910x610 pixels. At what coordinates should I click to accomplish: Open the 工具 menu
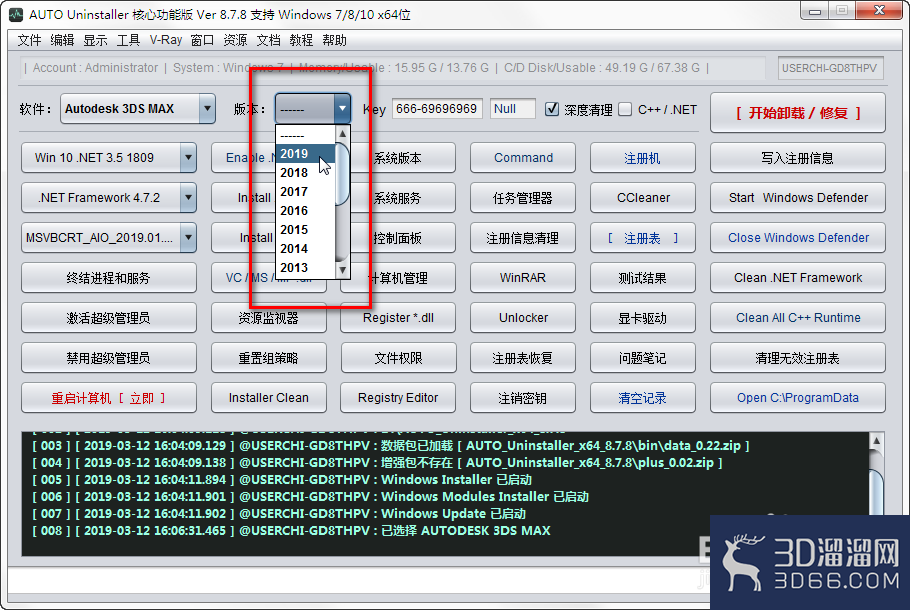coord(128,40)
